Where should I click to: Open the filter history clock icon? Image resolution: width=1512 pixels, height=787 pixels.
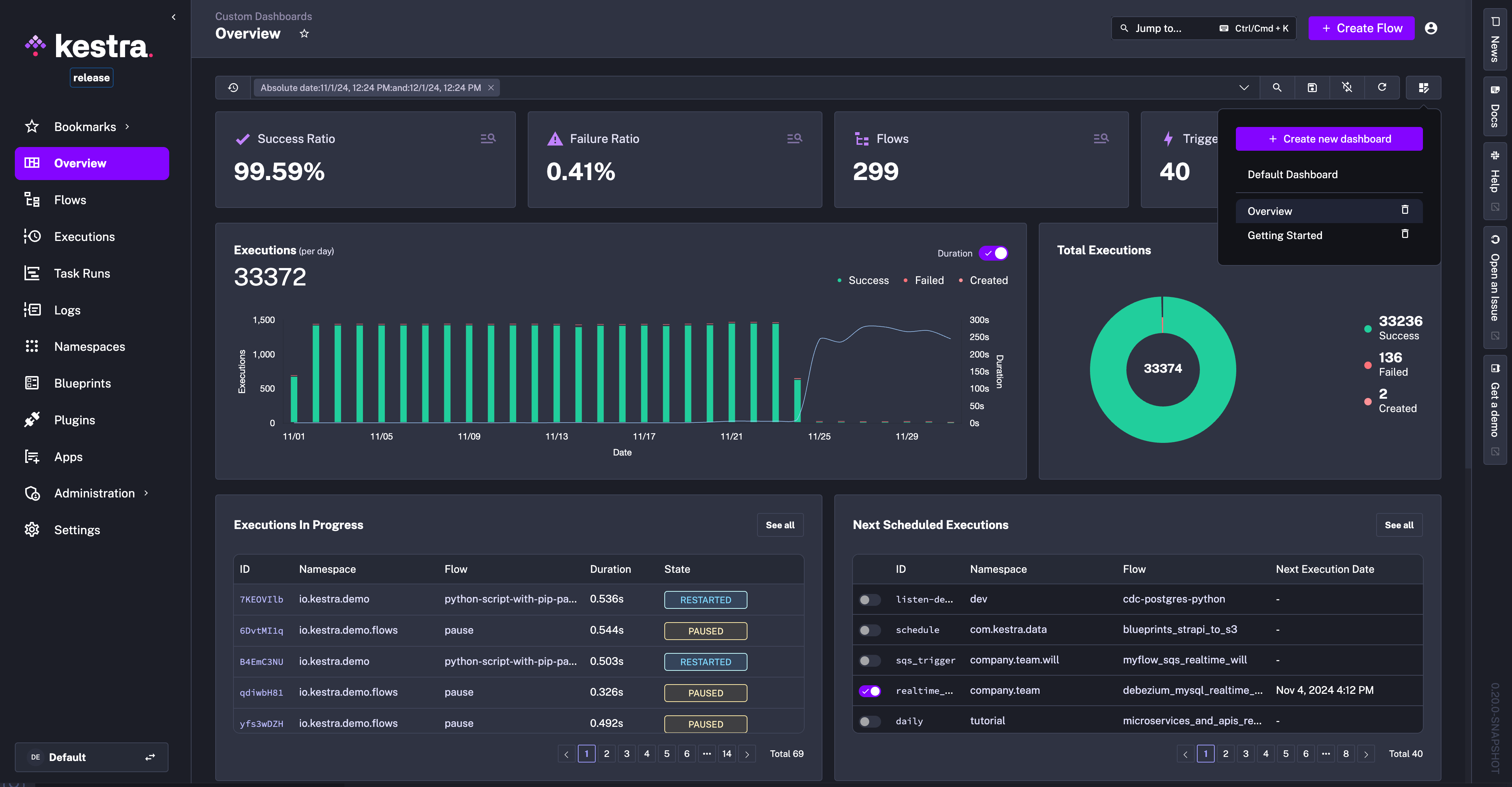coord(233,88)
